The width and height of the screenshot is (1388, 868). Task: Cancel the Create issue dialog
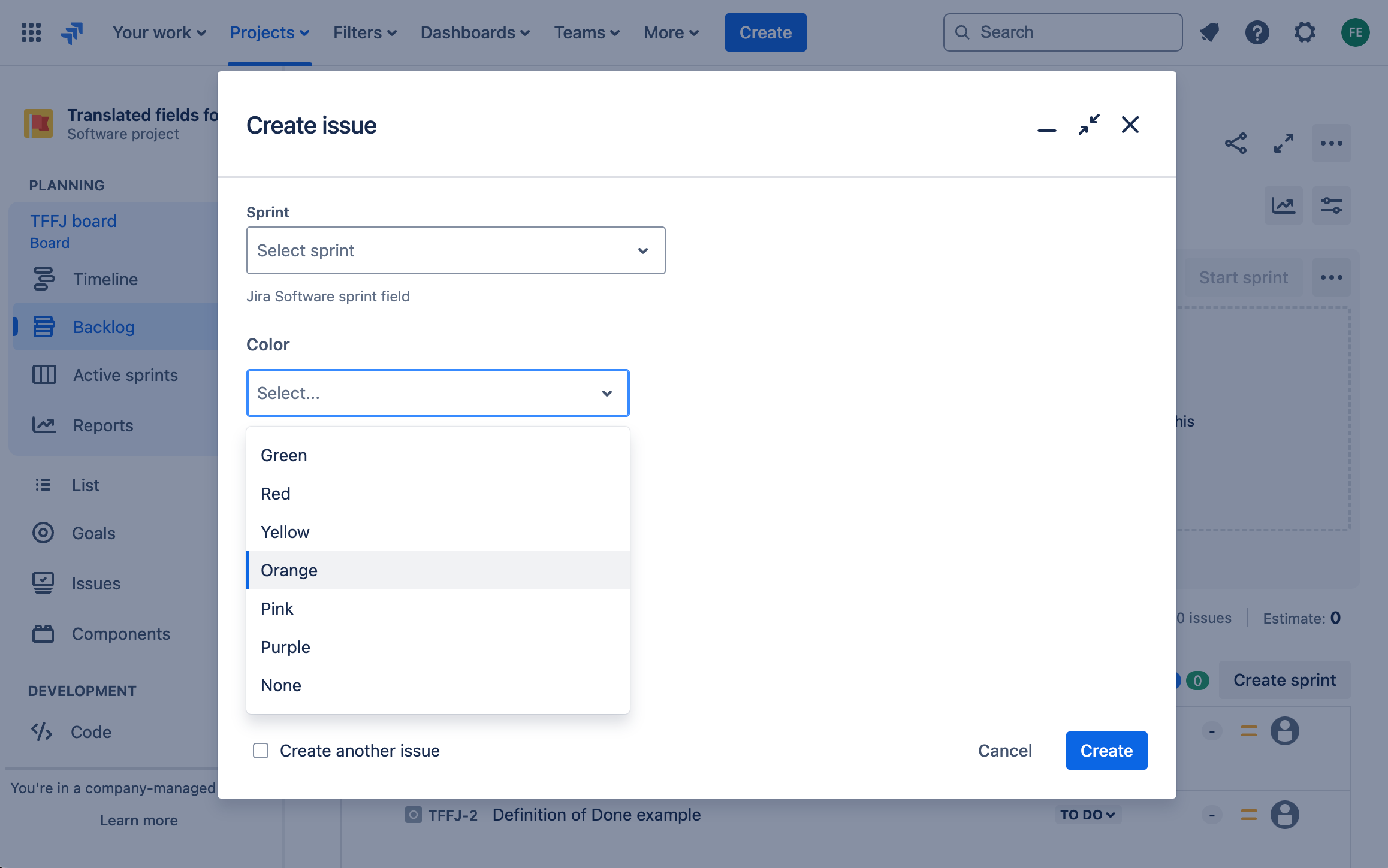pos(1005,751)
